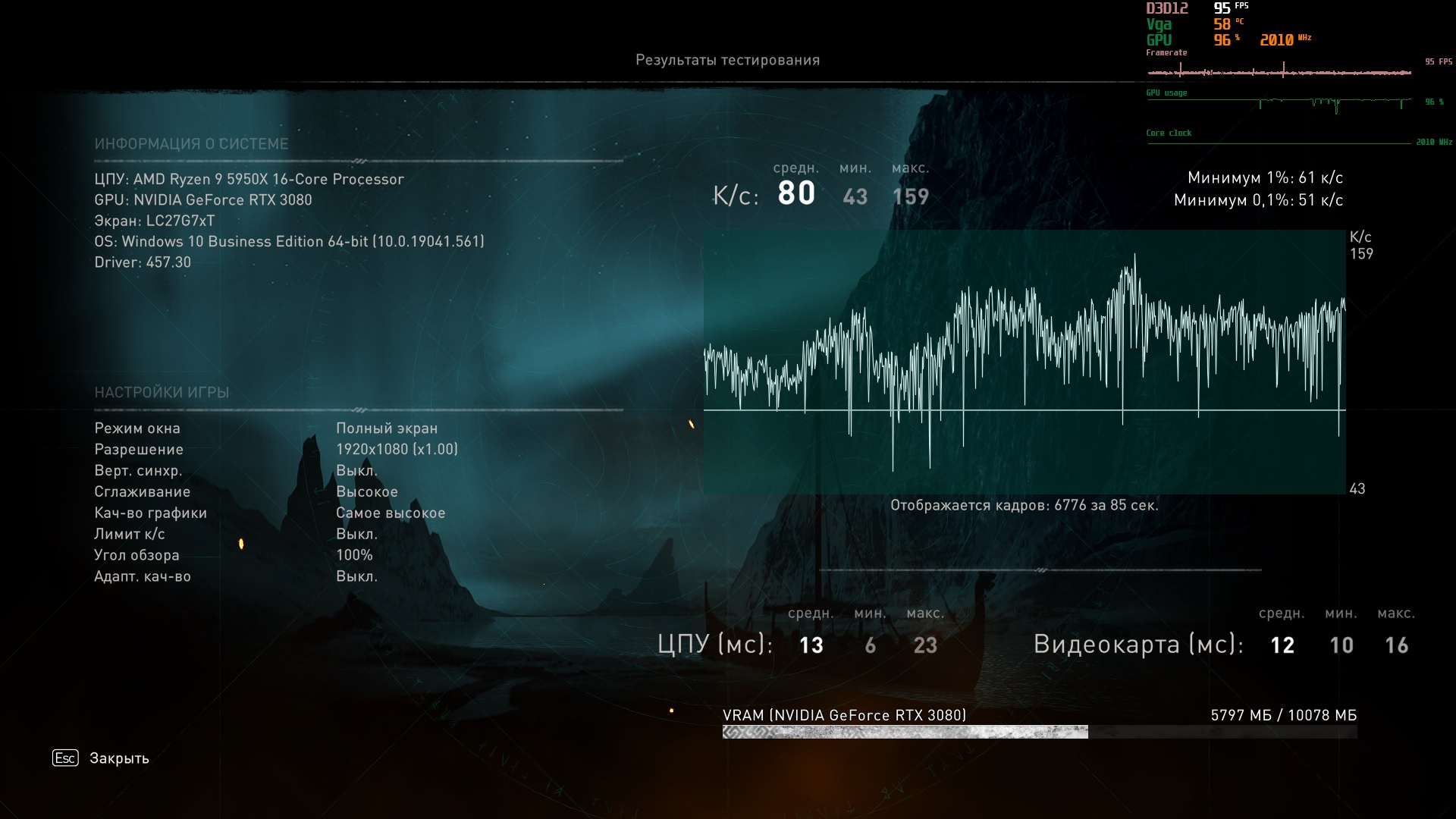Viewport: 1456px width, 819px height.
Task: Click the Результаты тестирования title
Action: click(727, 60)
